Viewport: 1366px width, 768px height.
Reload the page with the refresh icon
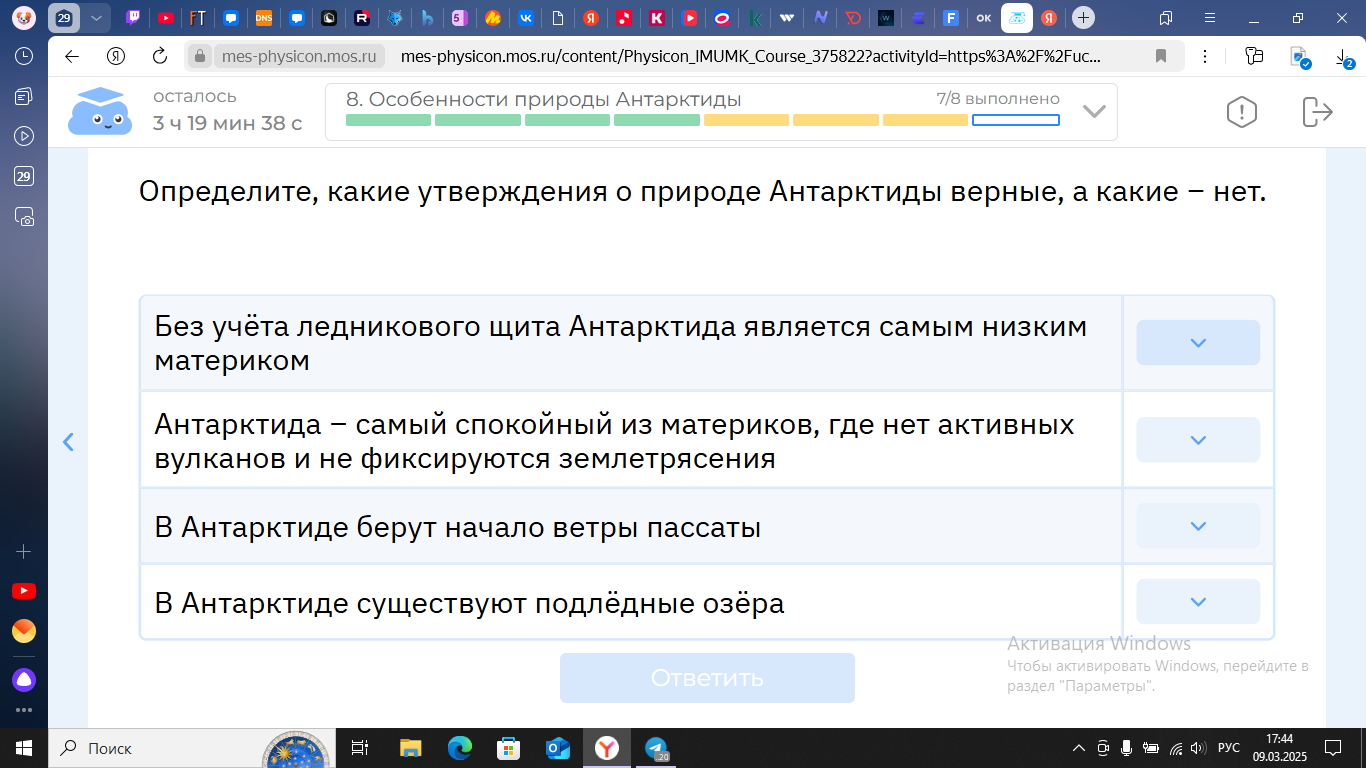click(159, 56)
